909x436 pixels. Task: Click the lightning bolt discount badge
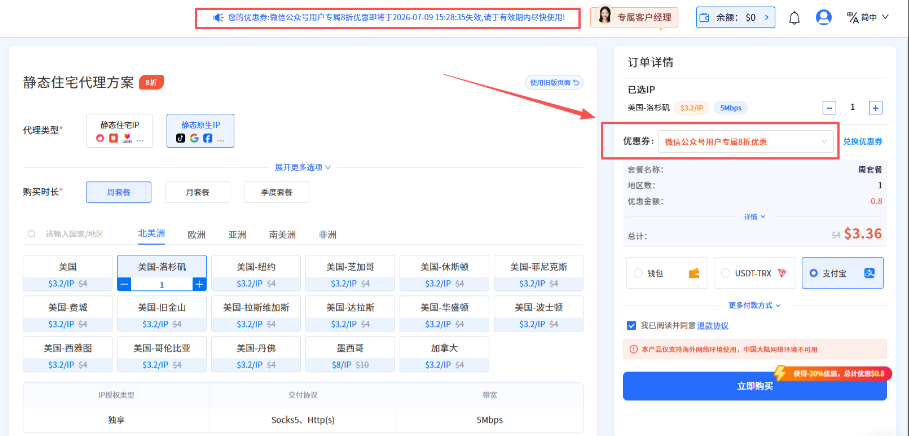click(x=780, y=372)
